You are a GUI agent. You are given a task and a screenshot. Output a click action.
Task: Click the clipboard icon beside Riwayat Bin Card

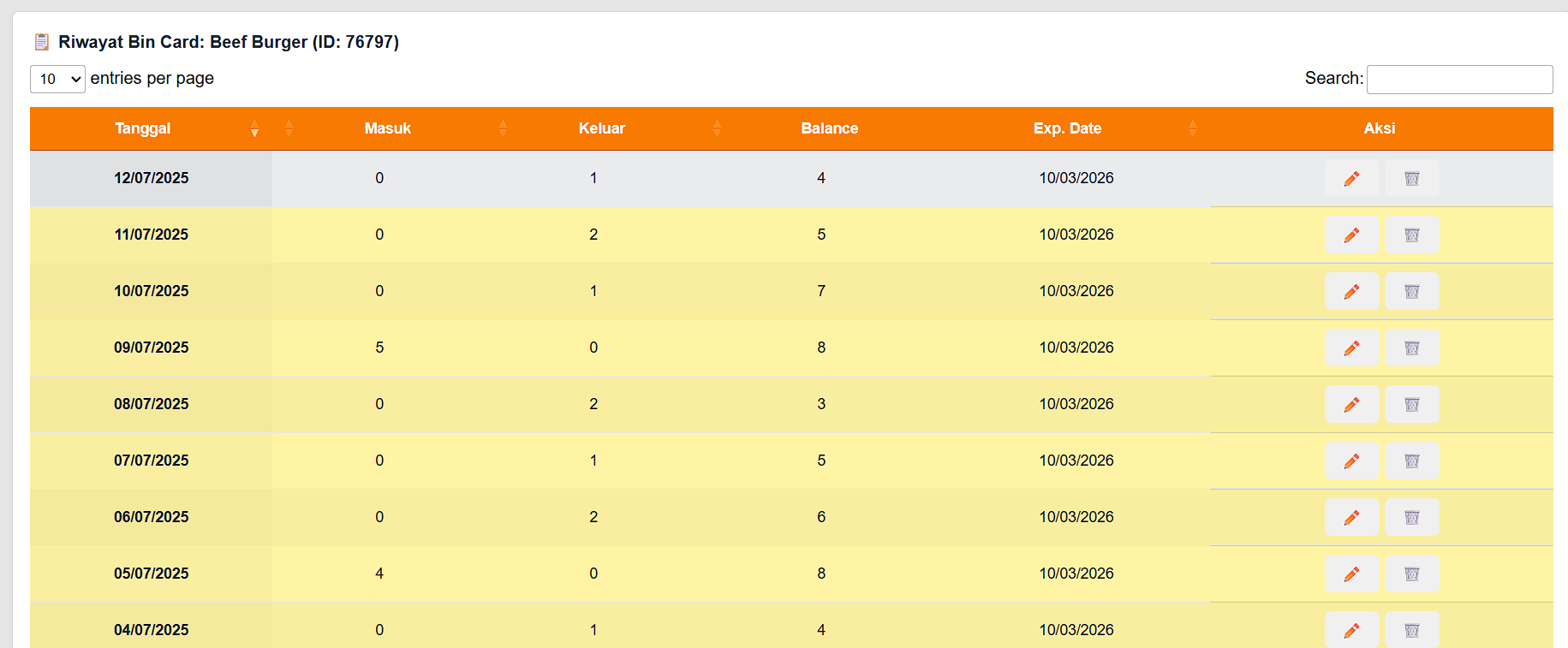pyautogui.click(x=41, y=42)
